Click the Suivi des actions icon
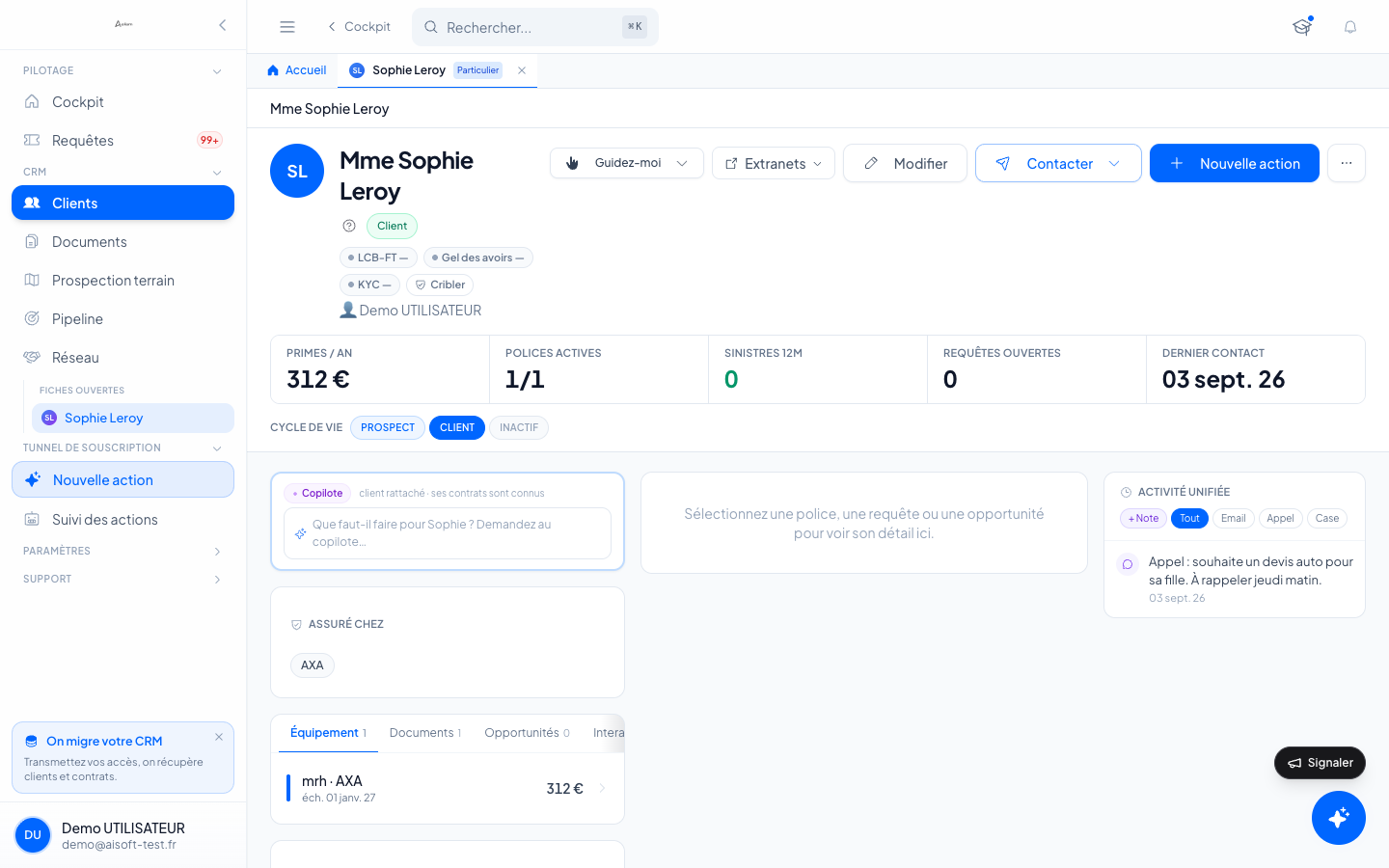This screenshot has width=1389, height=868. pyautogui.click(x=32, y=519)
